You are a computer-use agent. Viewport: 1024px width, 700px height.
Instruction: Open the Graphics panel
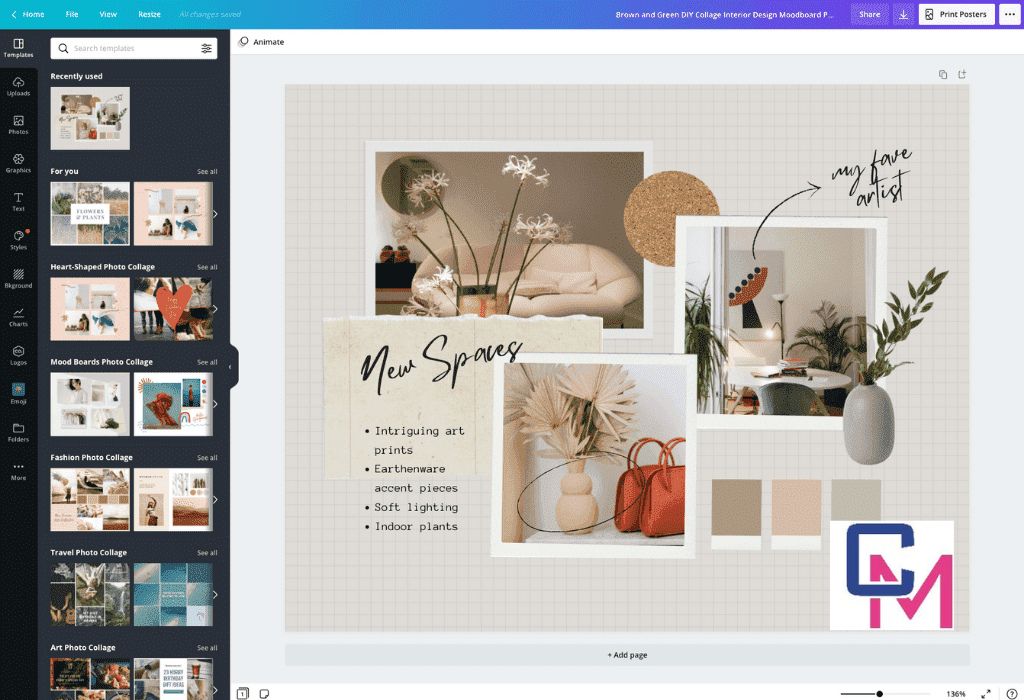(18, 163)
